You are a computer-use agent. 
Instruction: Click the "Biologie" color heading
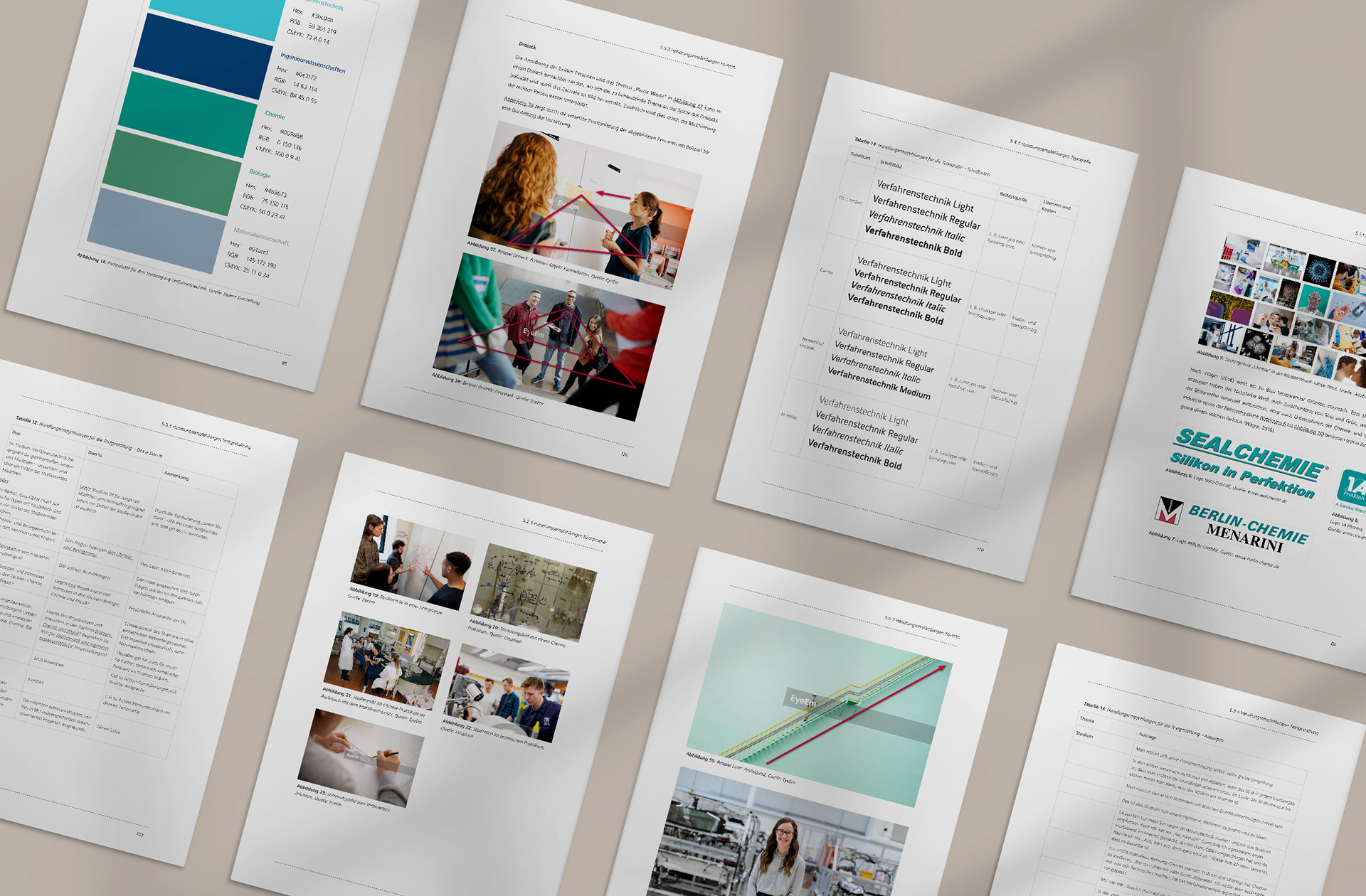coord(260,174)
